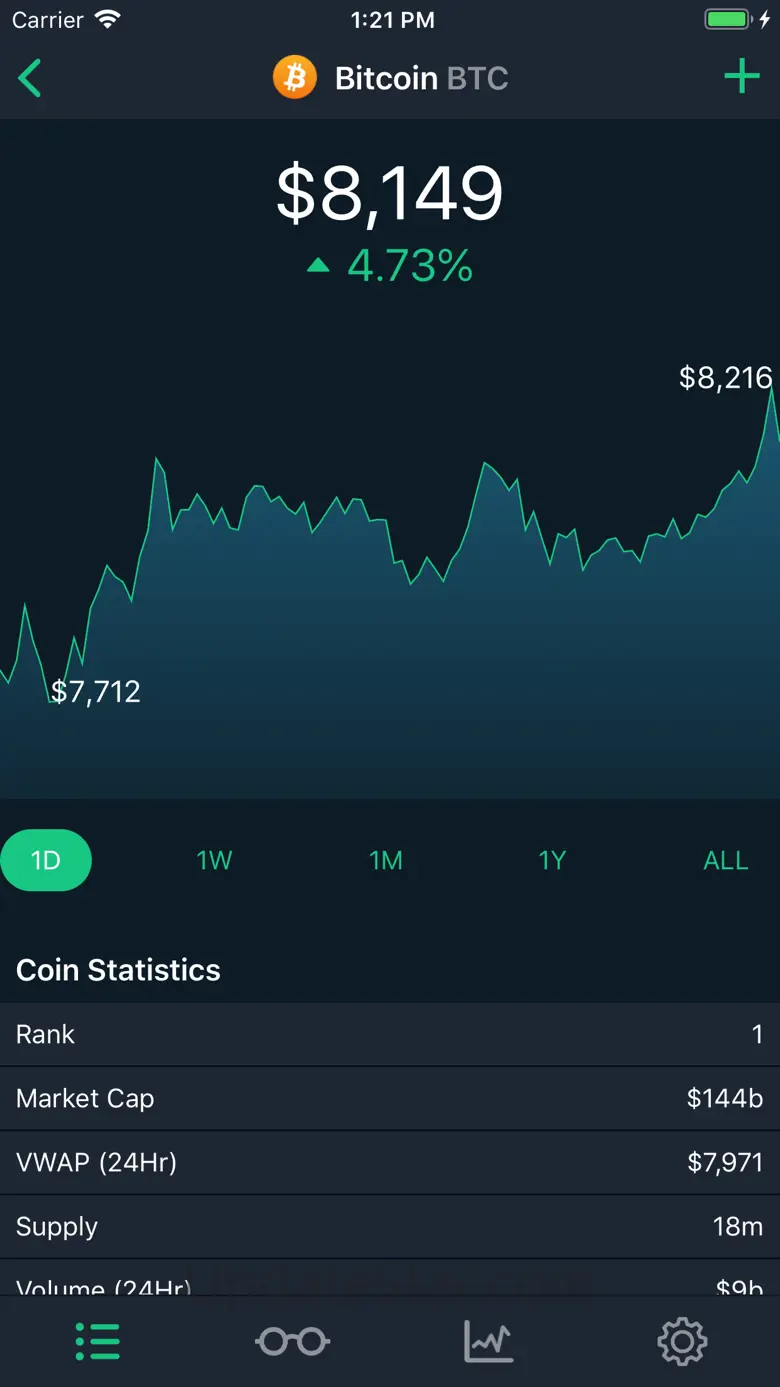Switch chart to 1W range
Viewport: 780px width, 1387px height.
coord(214,860)
